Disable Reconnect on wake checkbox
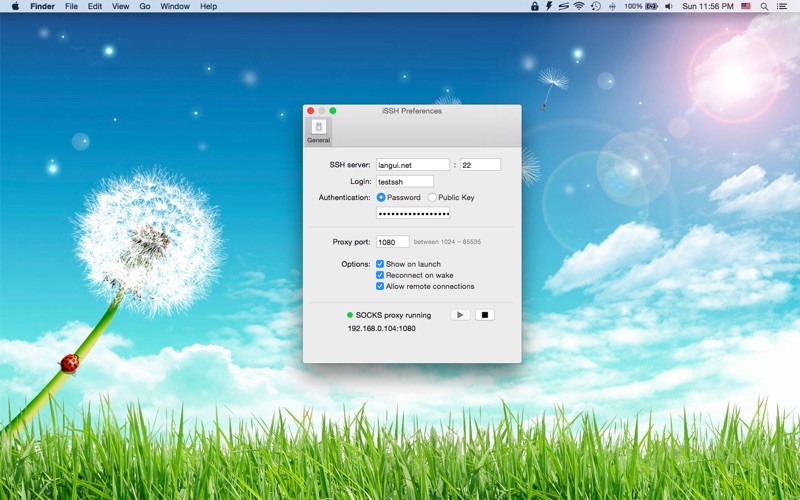The image size is (800, 500). [380, 275]
